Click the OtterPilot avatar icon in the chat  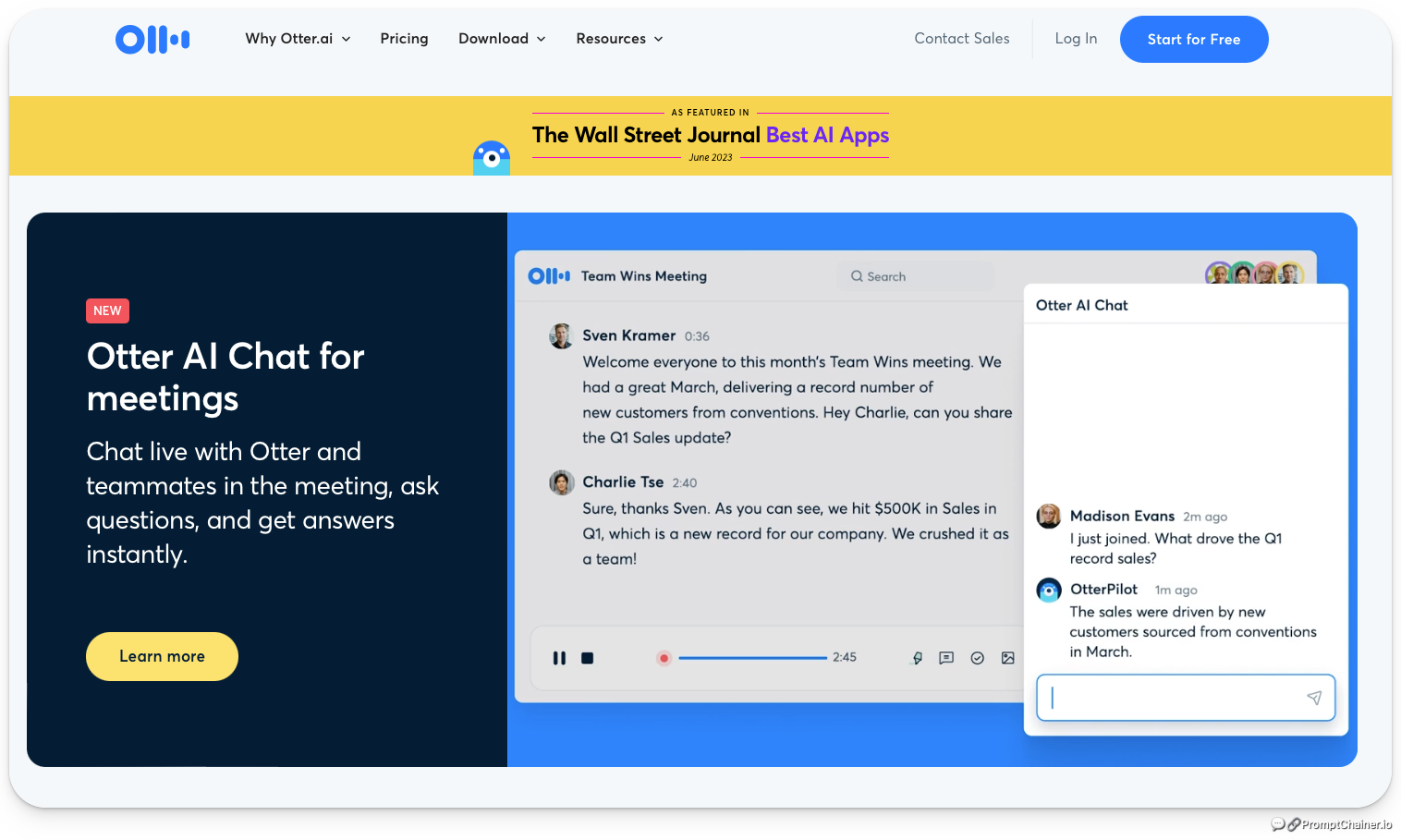(1048, 590)
